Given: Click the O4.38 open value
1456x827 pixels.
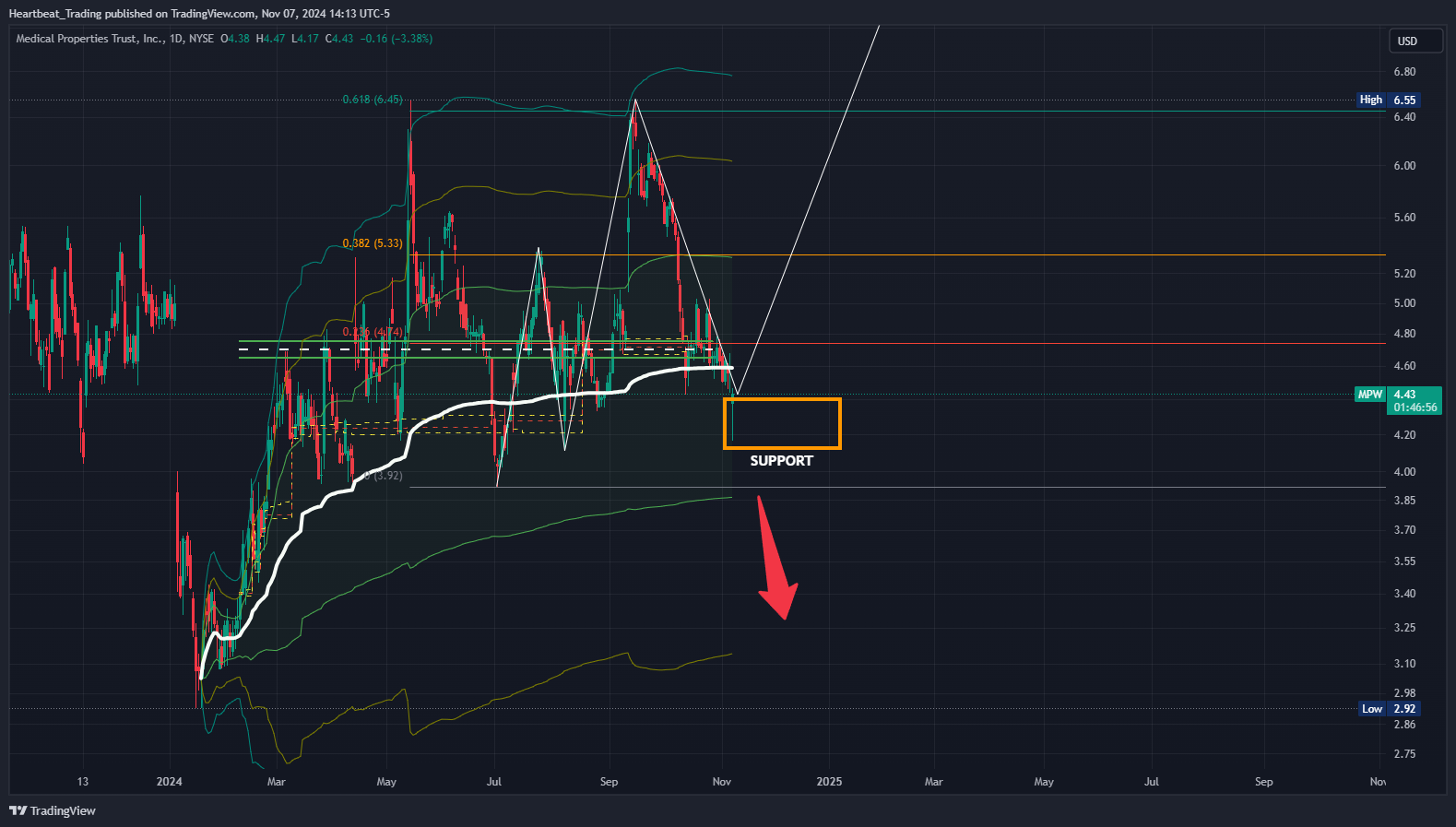Looking at the screenshot, I should (x=235, y=39).
